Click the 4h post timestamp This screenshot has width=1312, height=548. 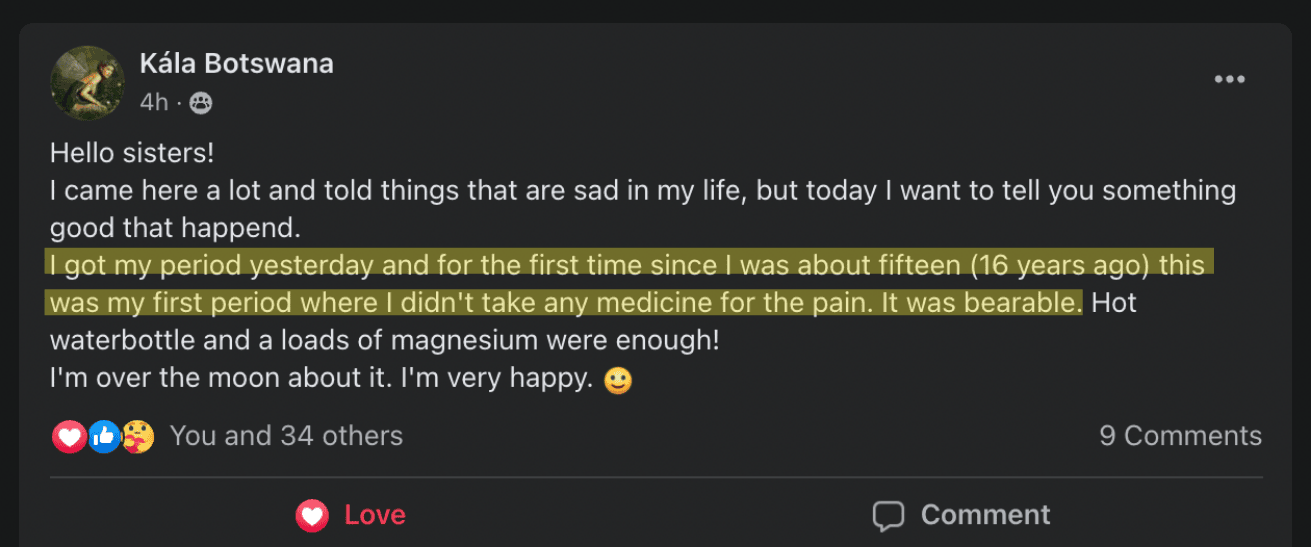[x=154, y=102]
